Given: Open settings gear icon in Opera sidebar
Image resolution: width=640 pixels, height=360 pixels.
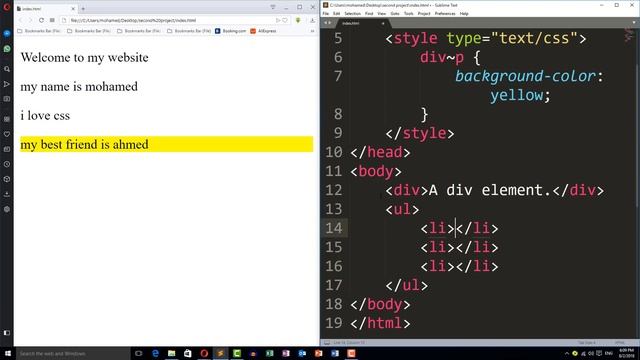Looking at the screenshot, I should click(x=7, y=209).
